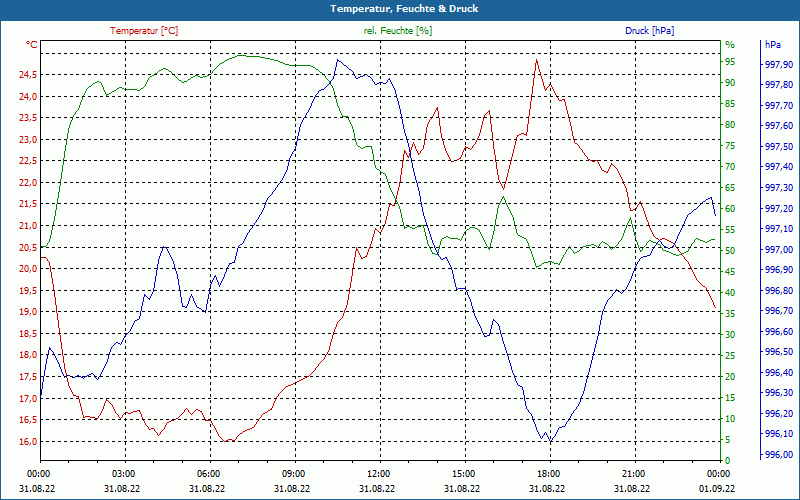Click the red '°C' axis unit label
Image resolution: width=800 pixels, height=500 pixels.
(32, 45)
